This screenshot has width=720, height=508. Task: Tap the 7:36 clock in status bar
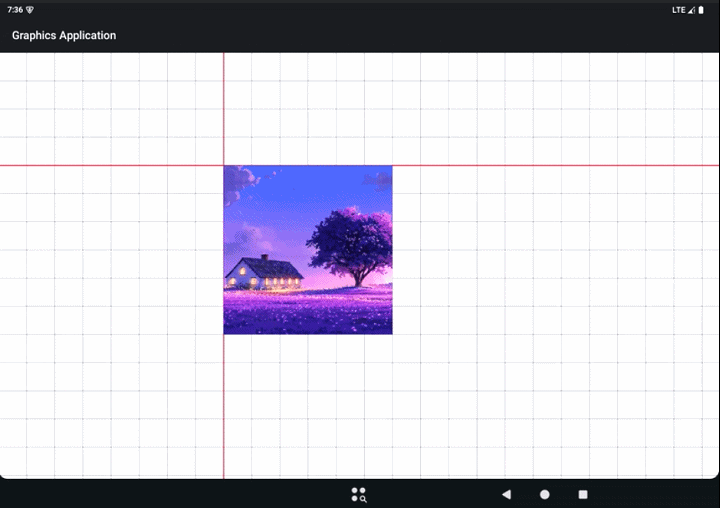(15, 10)
